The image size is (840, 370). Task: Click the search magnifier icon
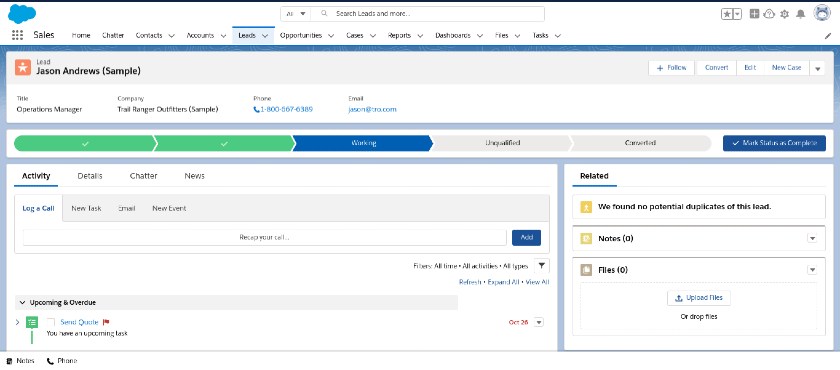tap(324, 13)
